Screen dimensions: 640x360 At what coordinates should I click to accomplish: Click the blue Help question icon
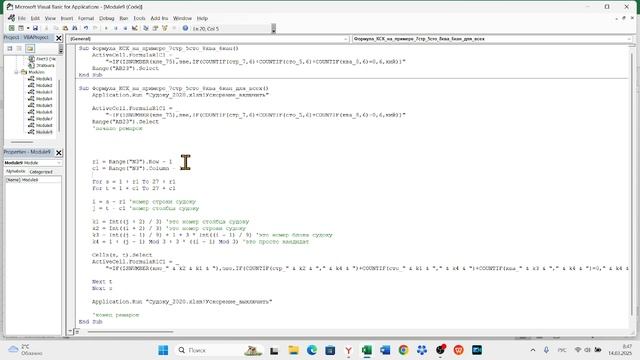click(x=185, y=28)
